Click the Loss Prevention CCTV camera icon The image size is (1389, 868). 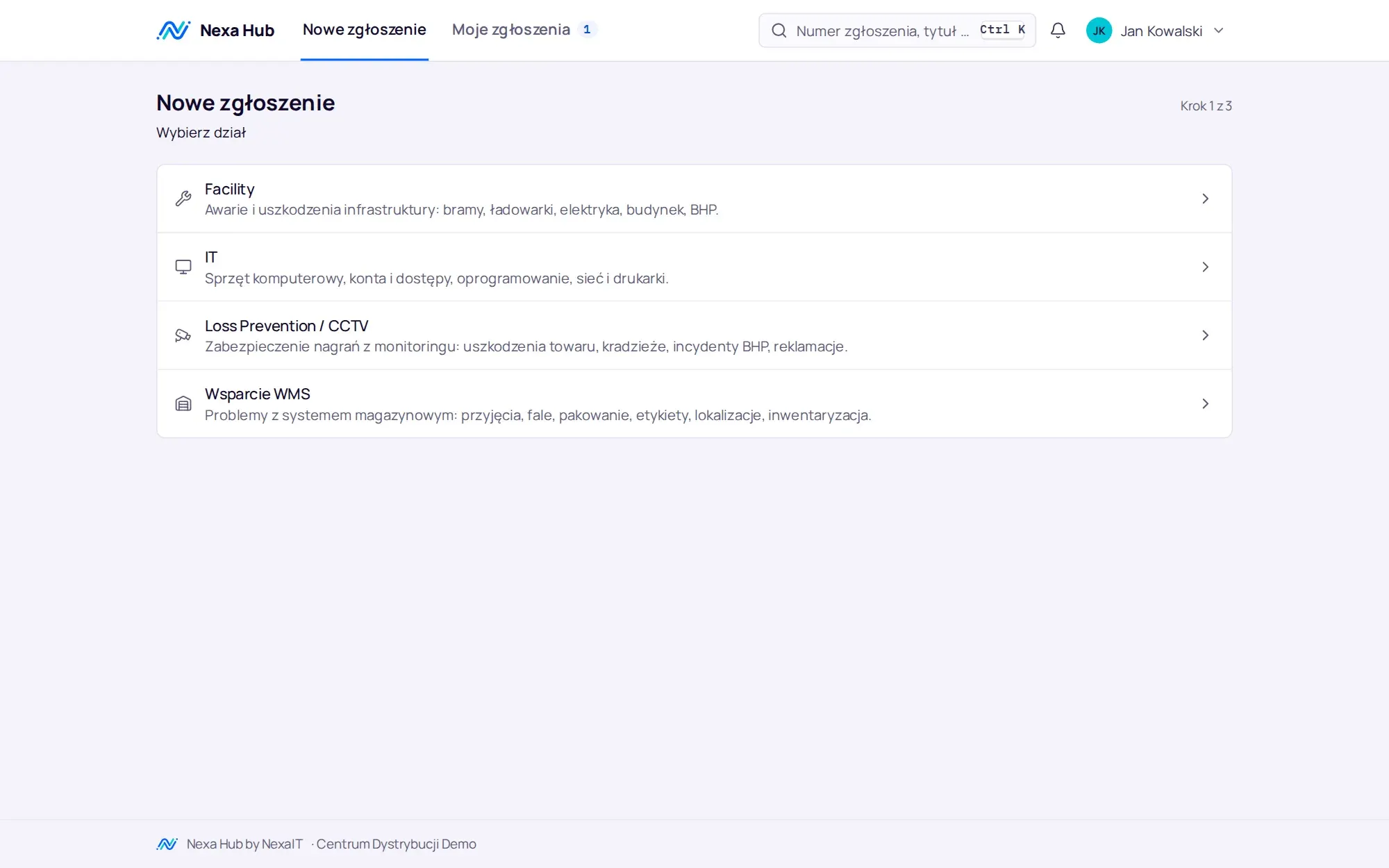(x=183, y=335)
